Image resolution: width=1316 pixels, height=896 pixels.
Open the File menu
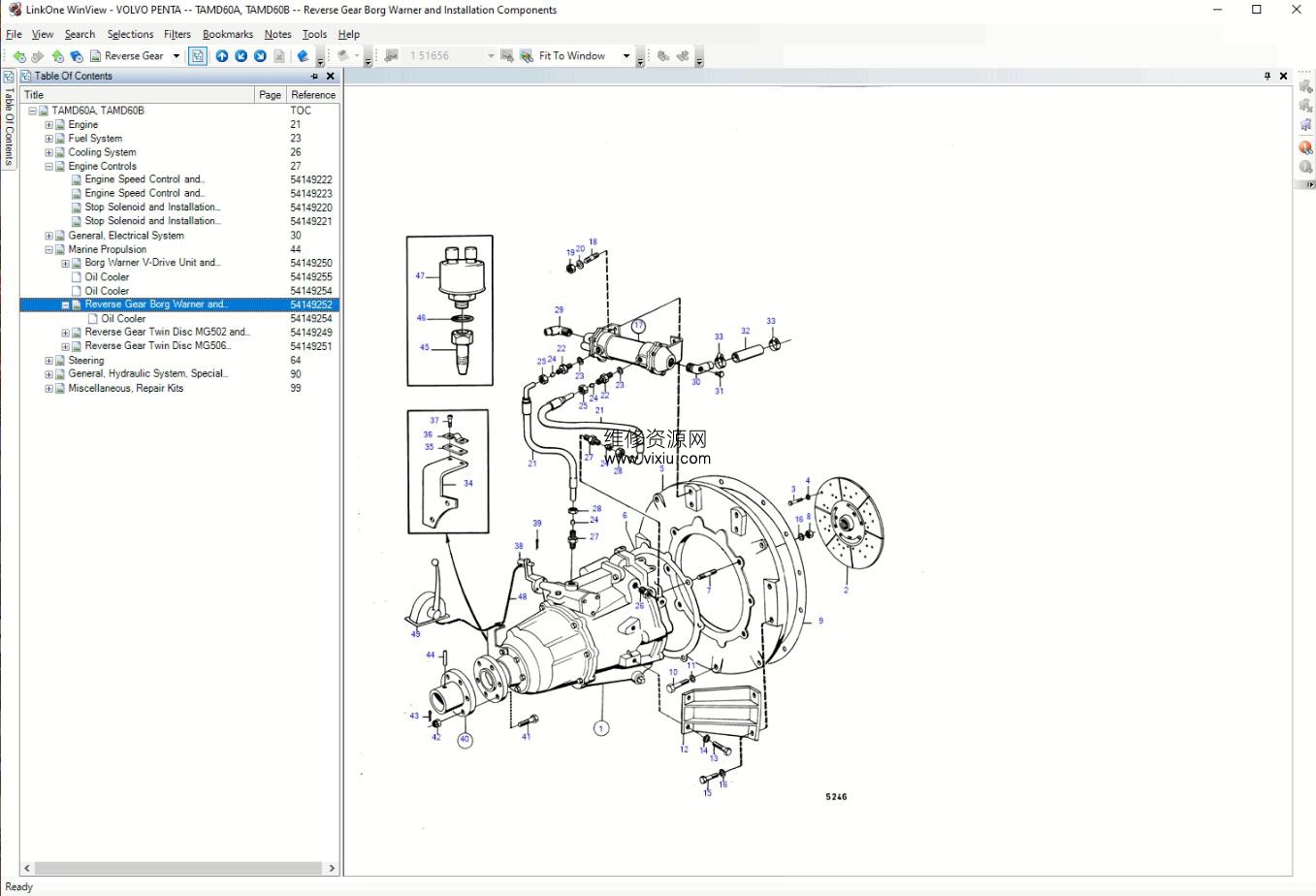click(14, 34)
